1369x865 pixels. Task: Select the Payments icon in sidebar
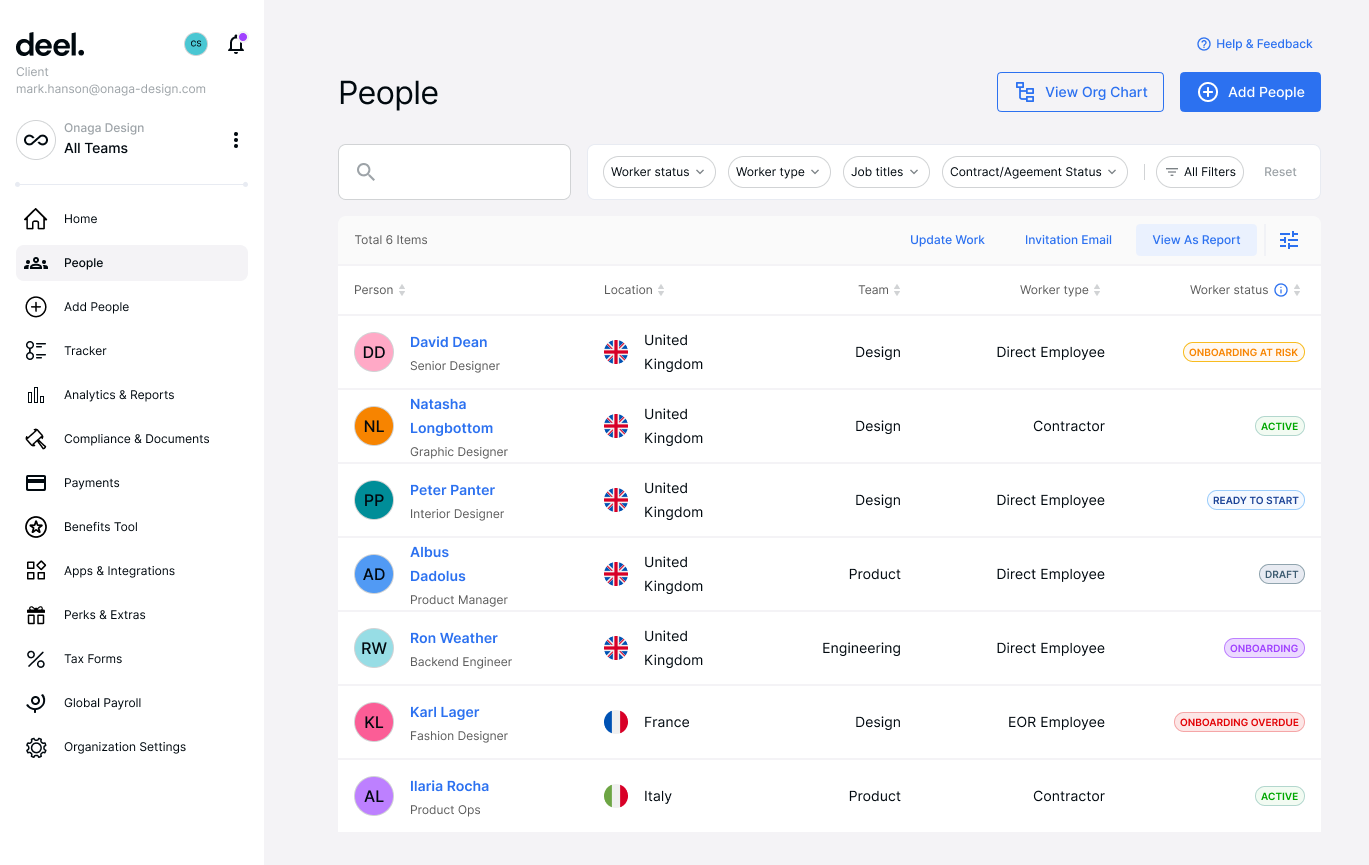click(x=36, y=482)
